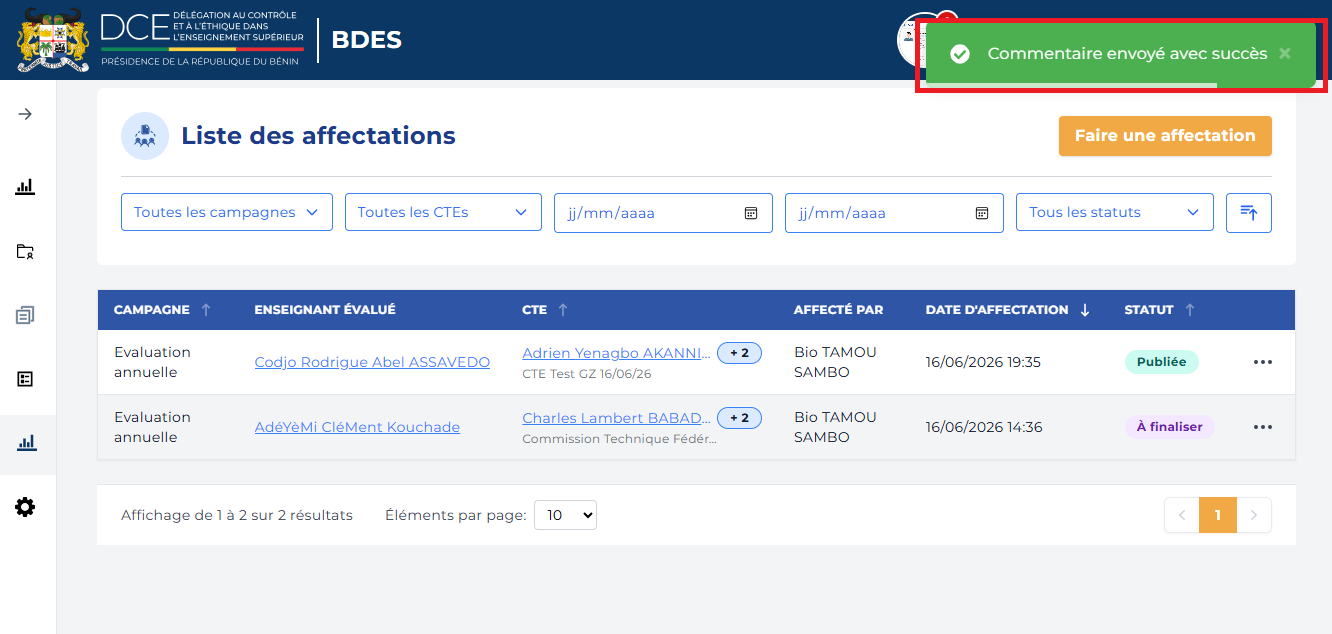The height and width of the screenshot is (634, 1332).
Task: Click the AFFECTÉ PAR column header
Action: click(x=838, y=310)
